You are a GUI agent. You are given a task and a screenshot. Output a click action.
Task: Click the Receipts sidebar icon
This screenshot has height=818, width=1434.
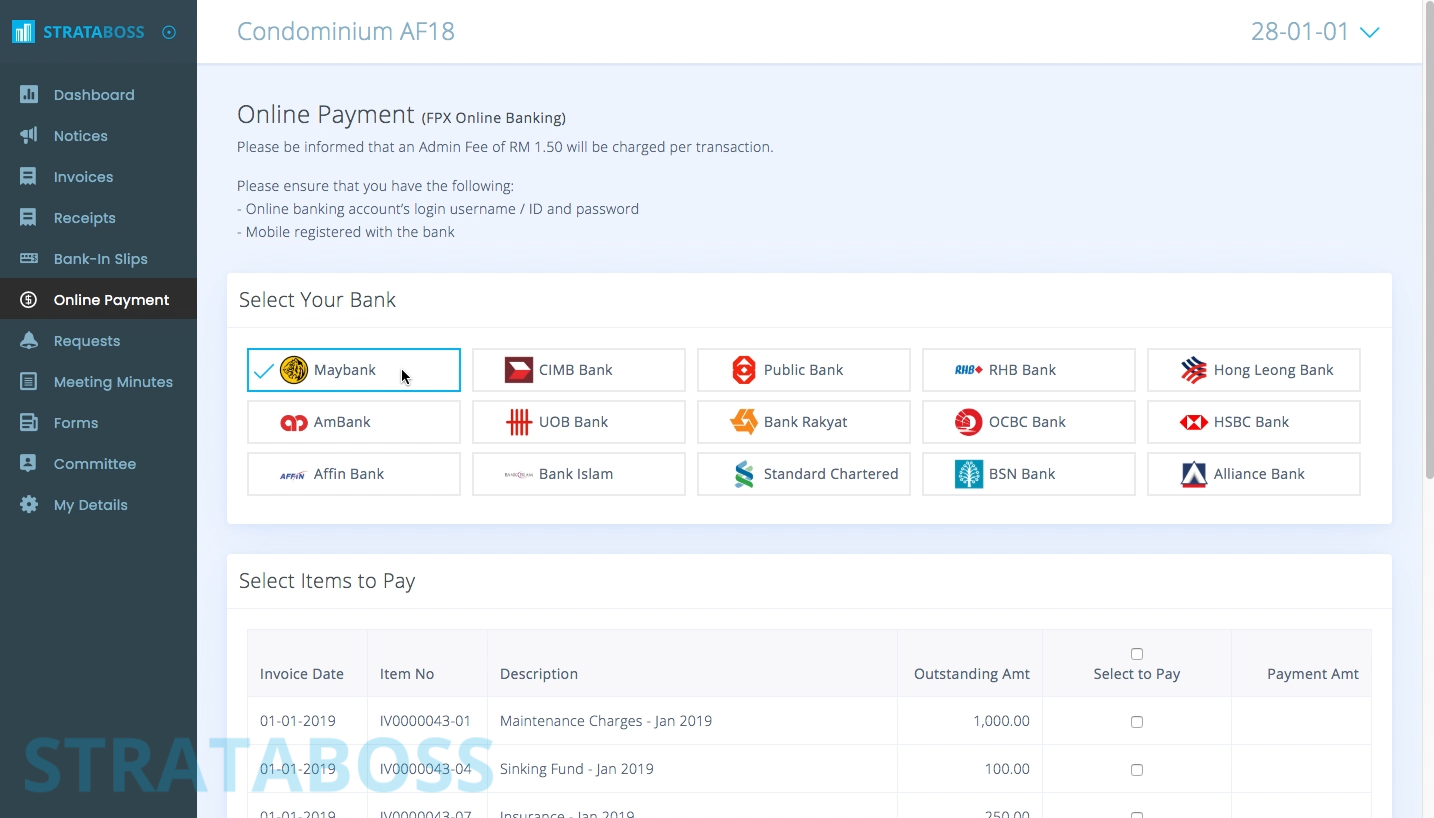(x=29, y=217)
